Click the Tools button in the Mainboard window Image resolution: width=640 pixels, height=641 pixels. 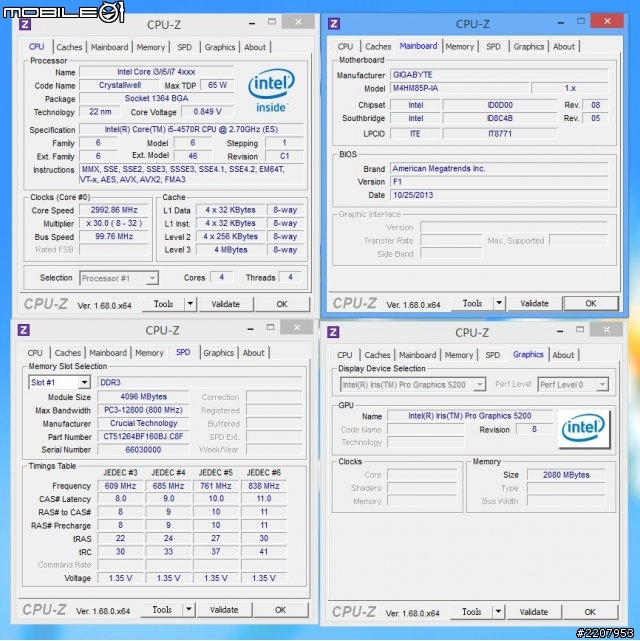472,303
